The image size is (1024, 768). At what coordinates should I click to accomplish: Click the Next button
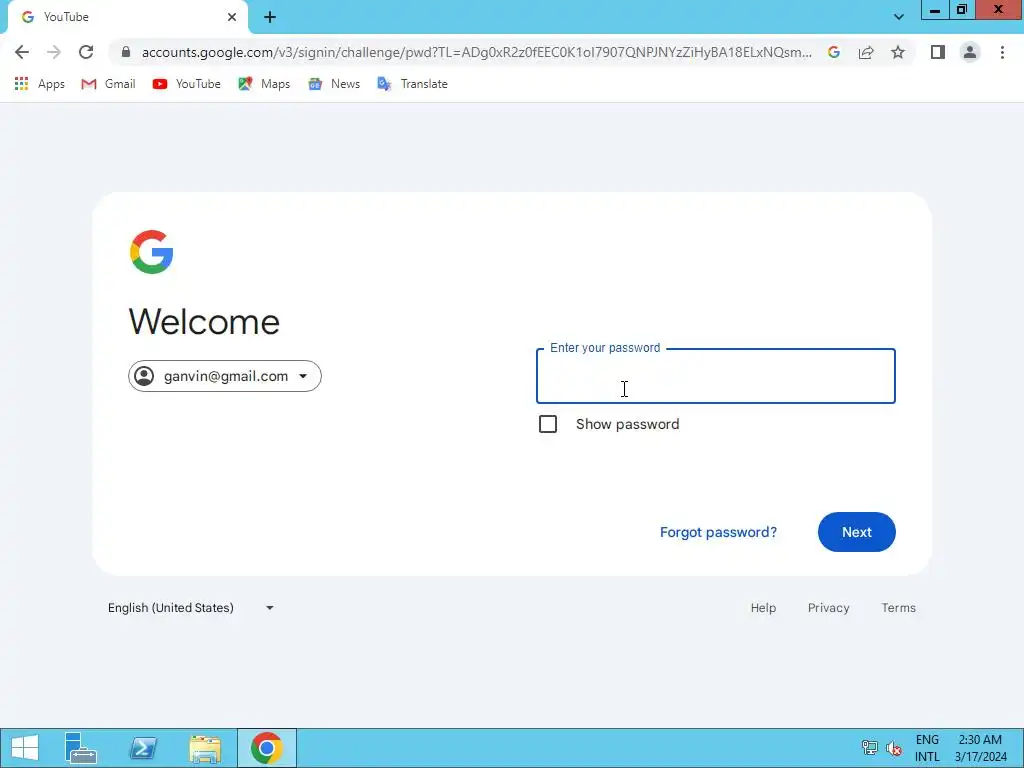[x=857, y=532]
